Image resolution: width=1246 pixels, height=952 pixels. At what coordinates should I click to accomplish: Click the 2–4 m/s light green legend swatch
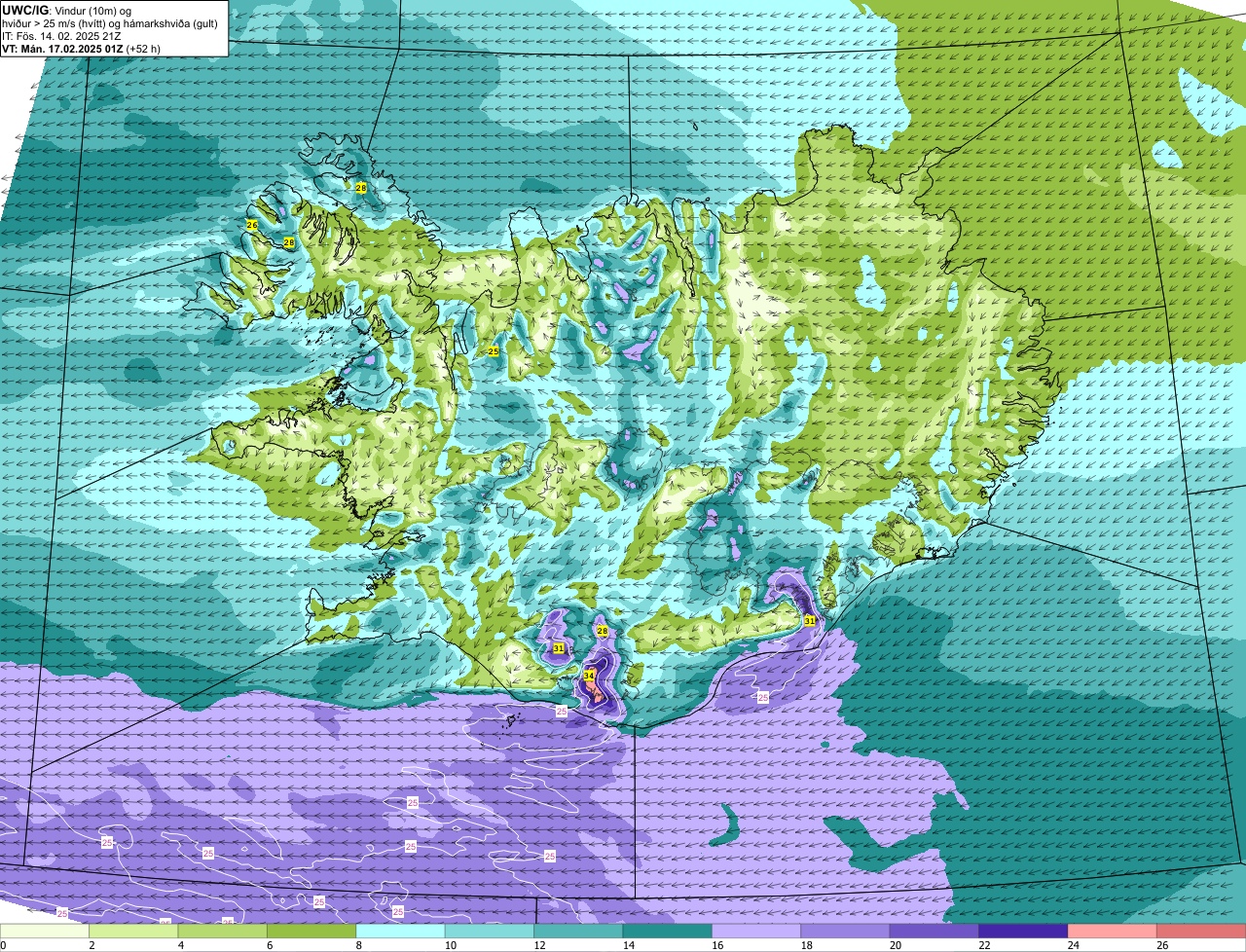tap(133, 932)
